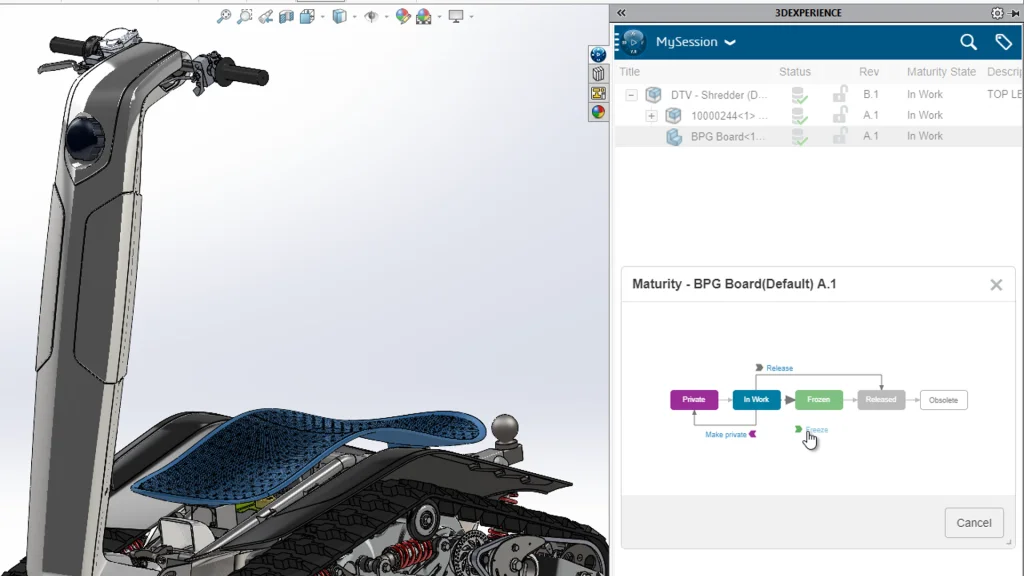Viewport: 1024px width, 576px height.
Task: Click the Edit Appearance icon
Action: [x=403, y=16]
